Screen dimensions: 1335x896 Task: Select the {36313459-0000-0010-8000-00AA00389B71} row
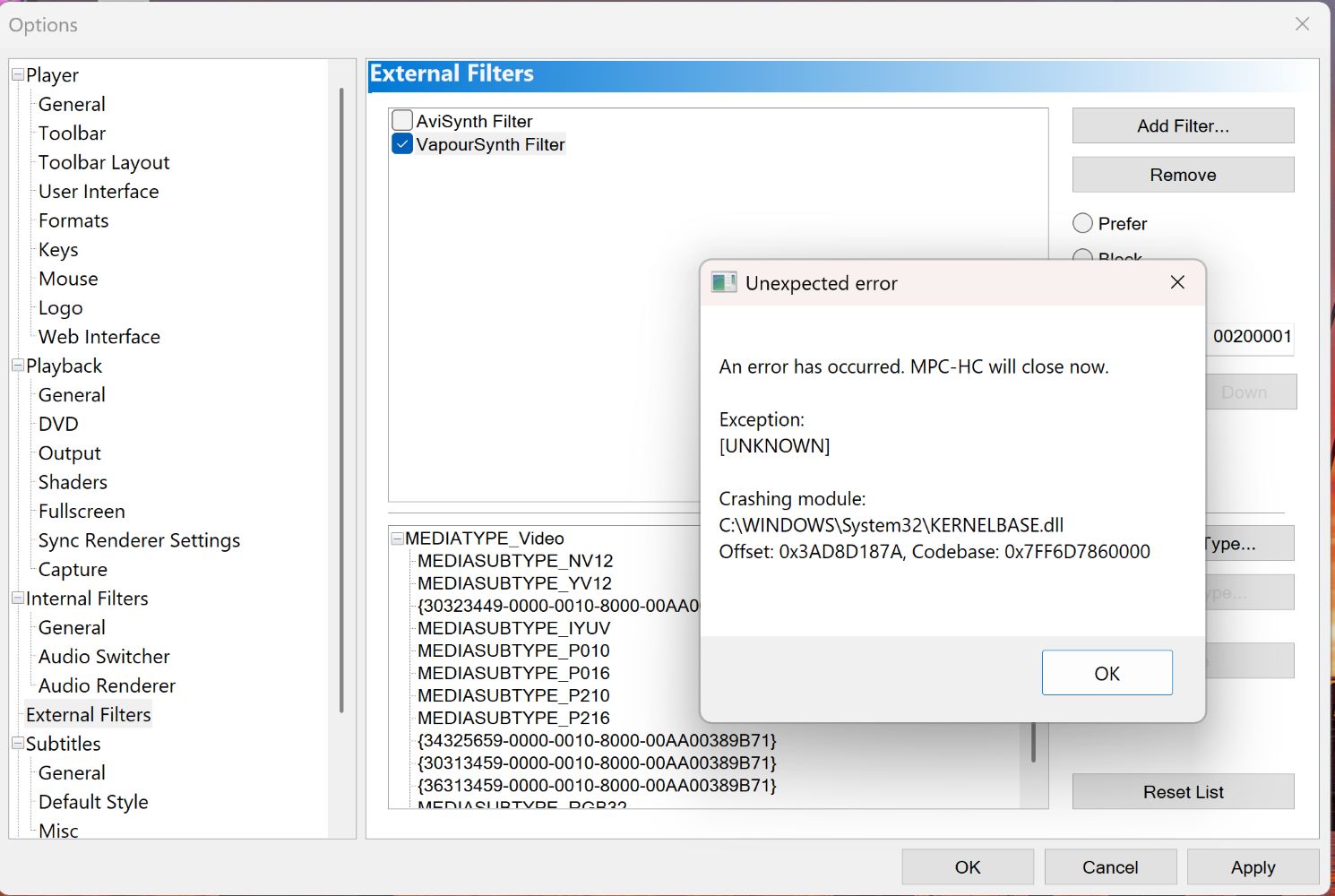597,785
